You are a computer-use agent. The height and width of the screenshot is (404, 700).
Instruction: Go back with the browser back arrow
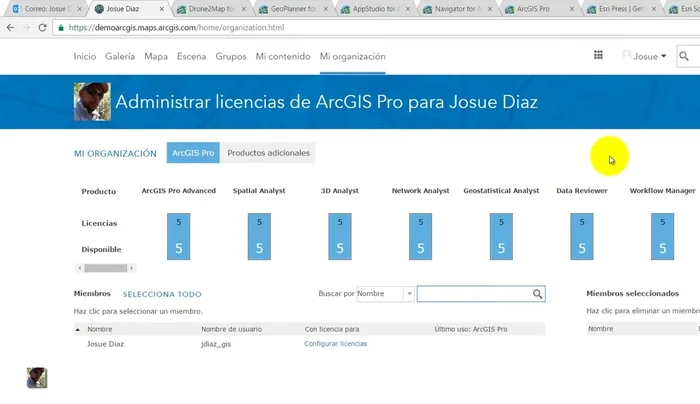click(x=10, y=28)
